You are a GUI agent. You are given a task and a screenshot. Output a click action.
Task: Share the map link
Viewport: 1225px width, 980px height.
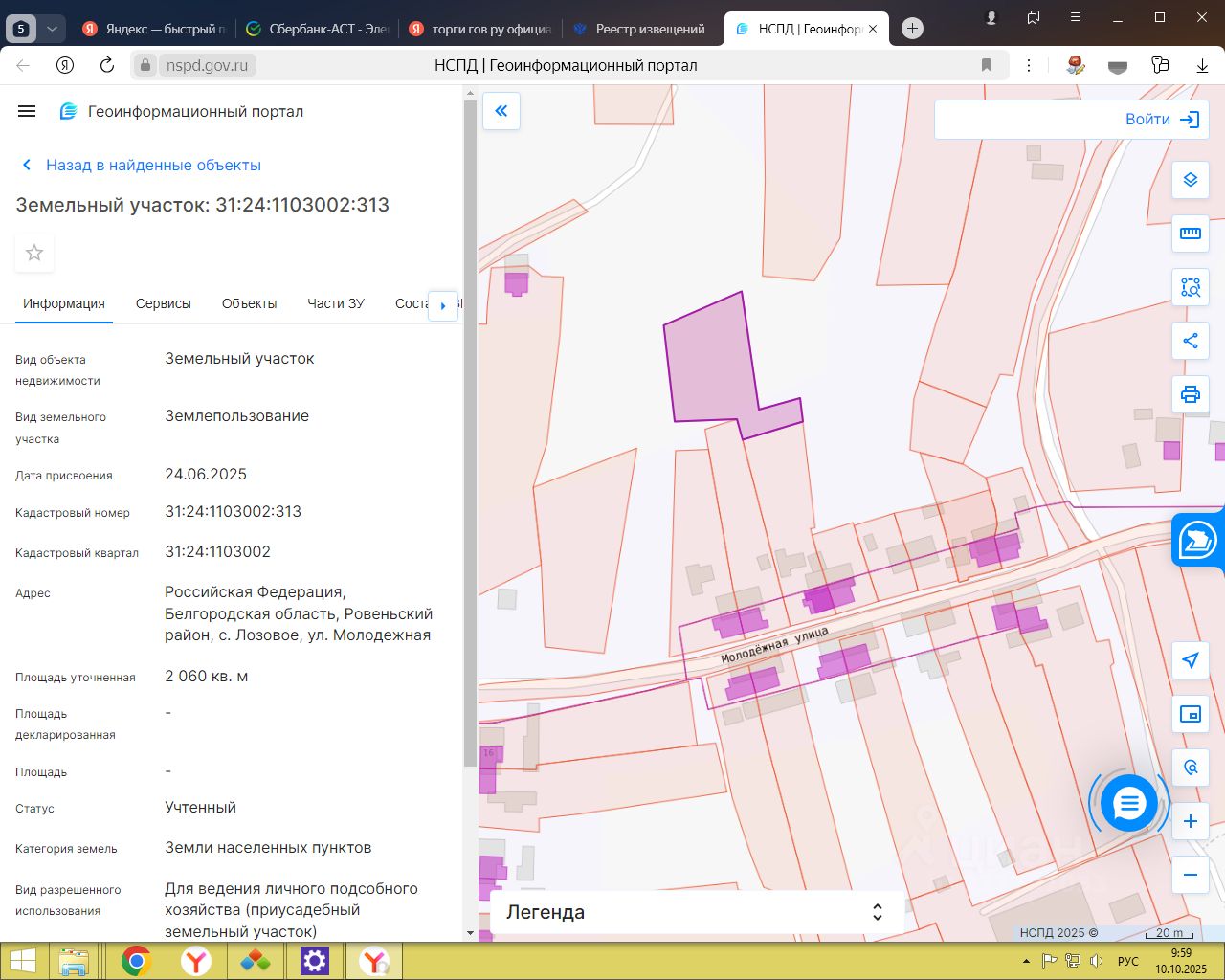tap(1191, 341)
